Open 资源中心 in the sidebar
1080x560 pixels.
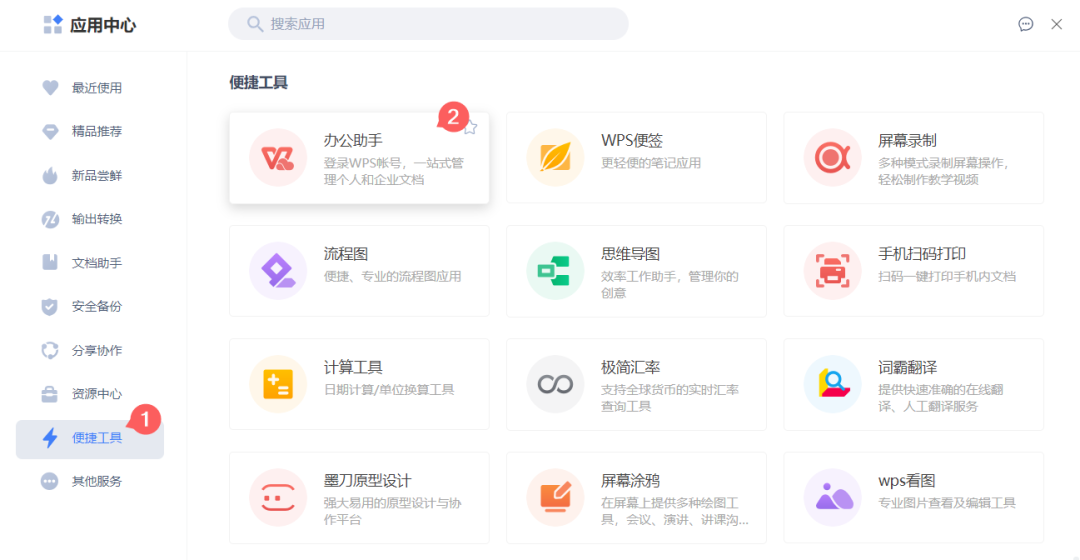click(x=90, y=394)
